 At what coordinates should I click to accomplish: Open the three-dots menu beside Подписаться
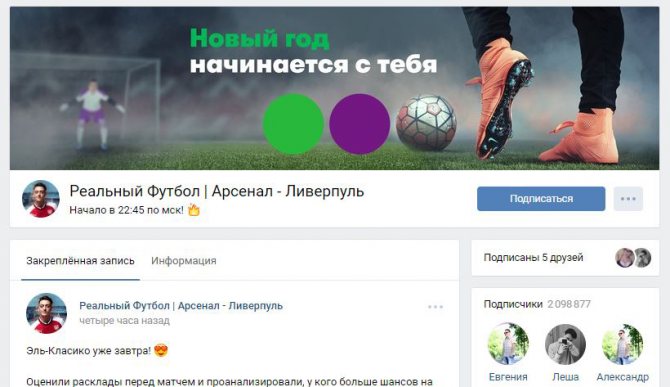click(x=628, y=199)
